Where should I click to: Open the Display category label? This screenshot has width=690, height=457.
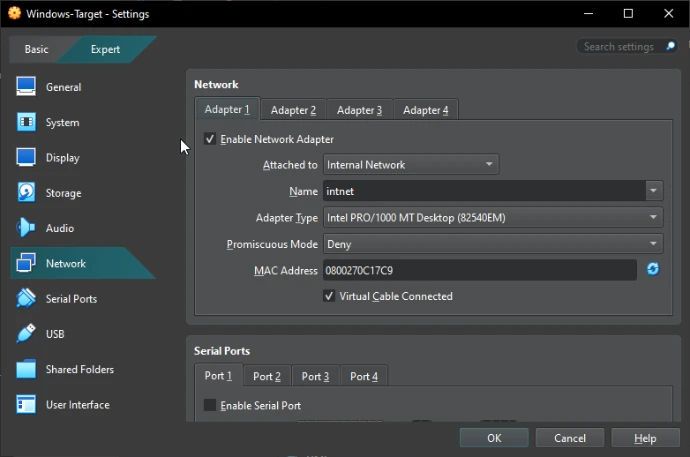tap(62, 157)
